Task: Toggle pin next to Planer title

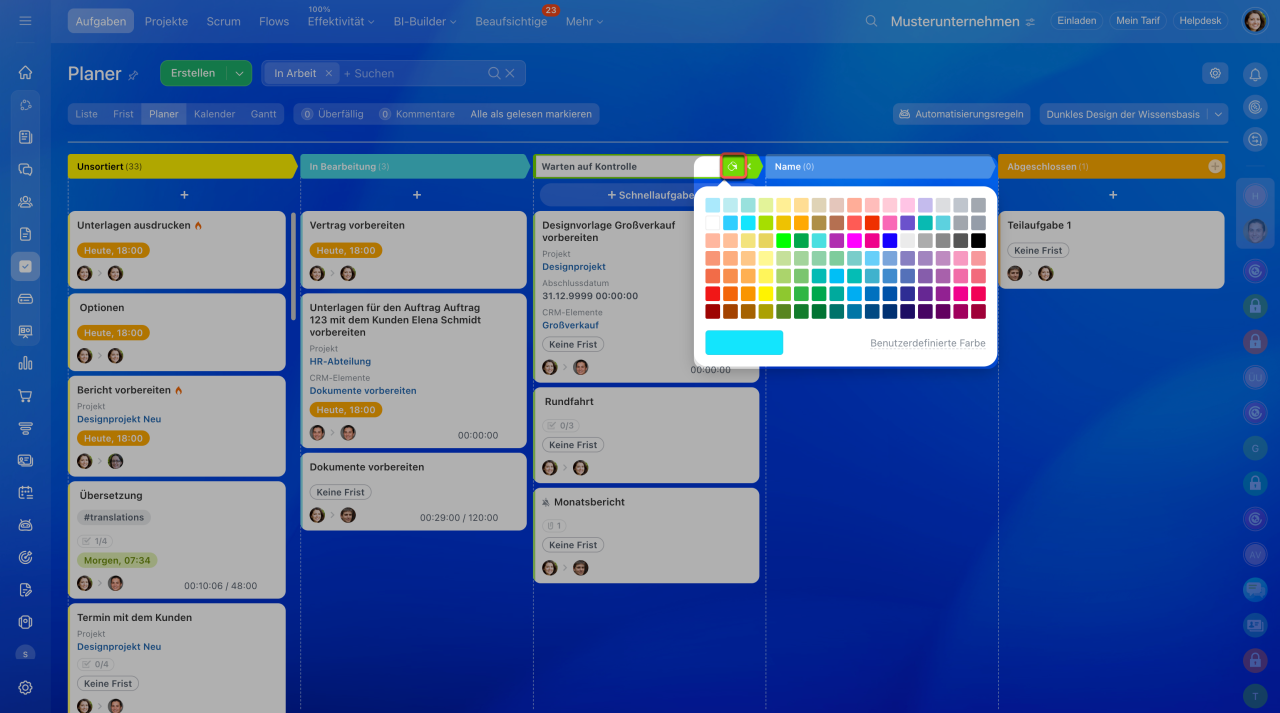Action: 133,74
